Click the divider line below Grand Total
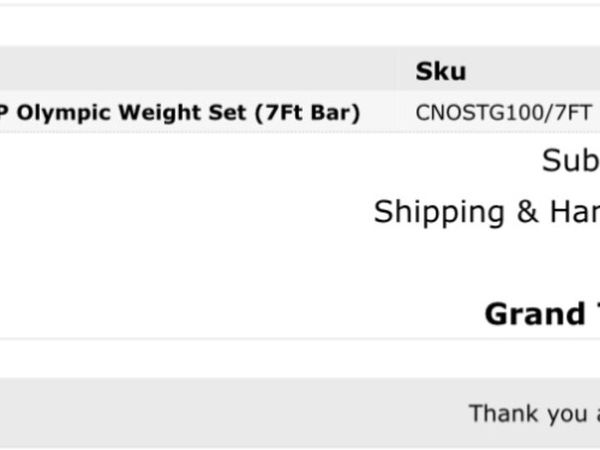The width and height of the screenshot is (600, 450). (300, 339)
